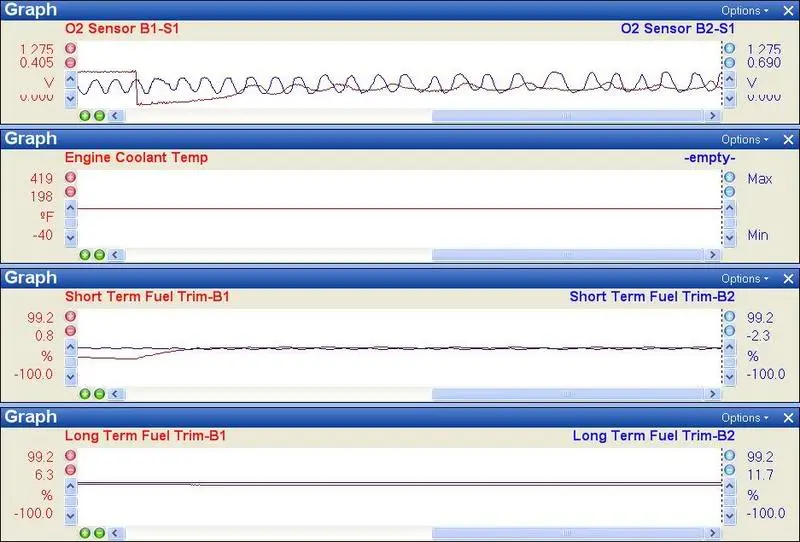Open Options menu of Long Term Fuel Trim graph
The height and width of the screenshot is (542, 800).
tap(744, 418)
